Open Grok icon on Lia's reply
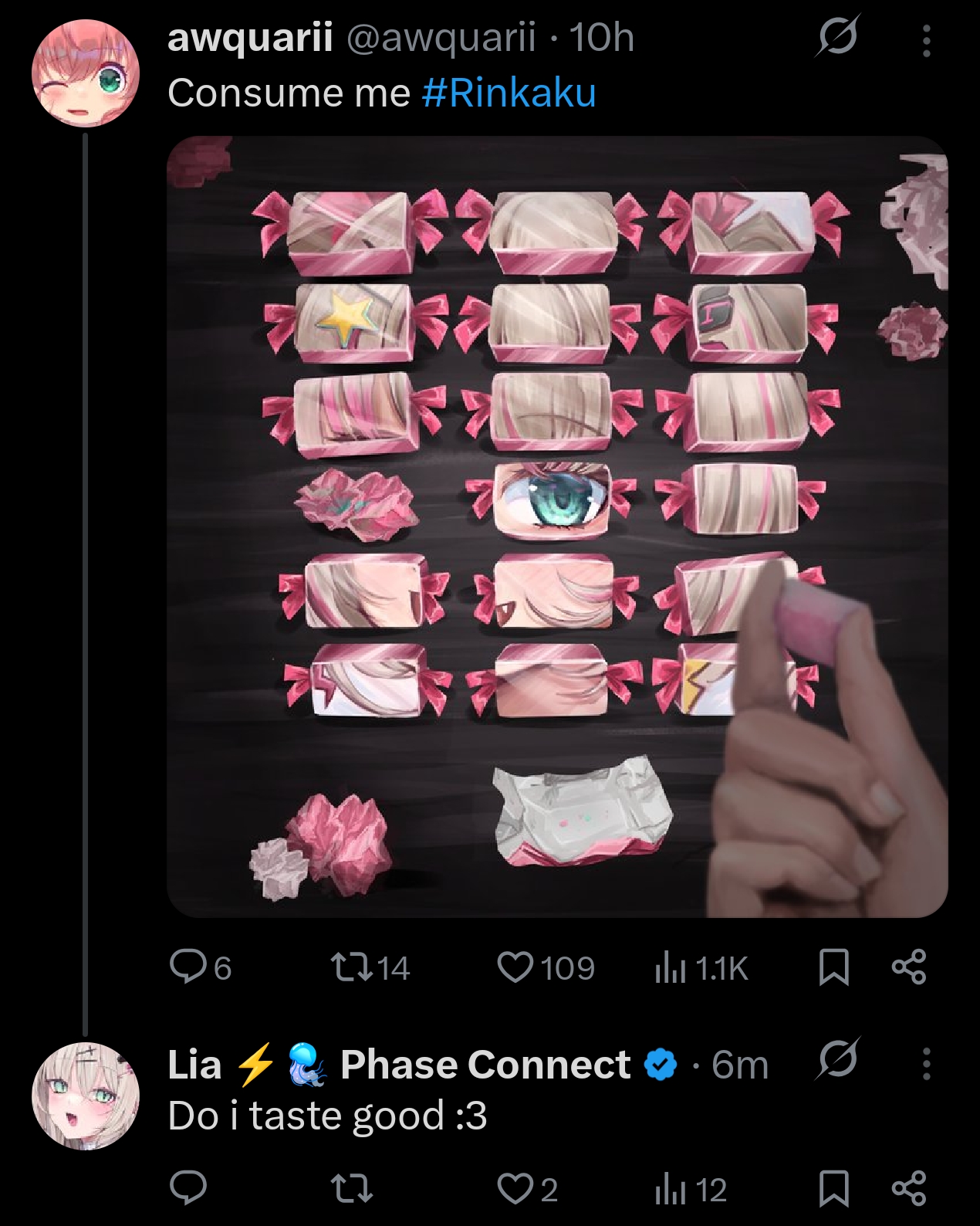The width and height of the screenshot is (980, 1226). (837, 1059)
